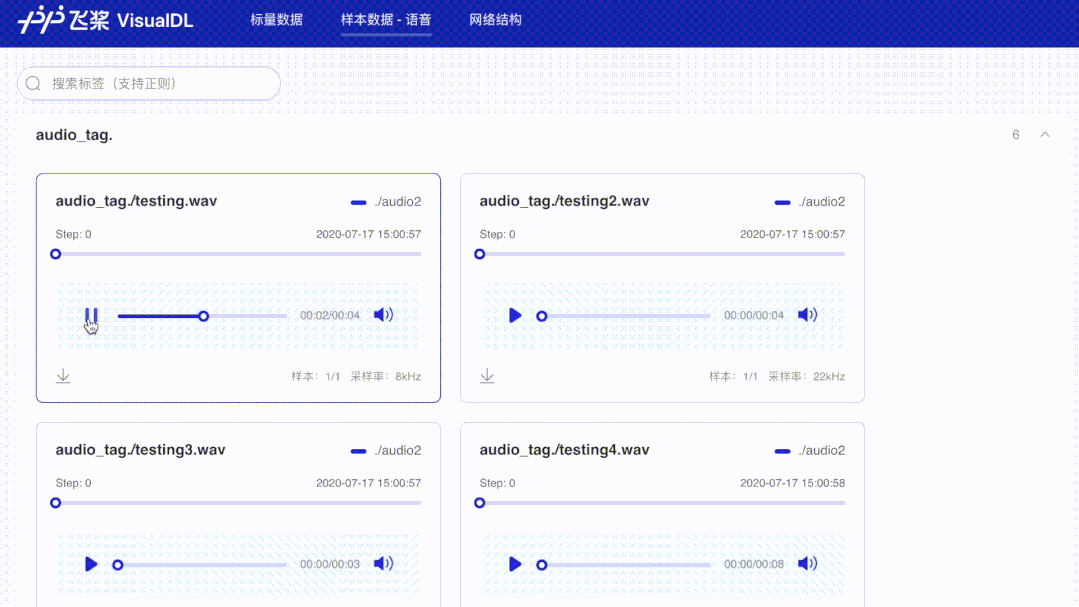Switch to the 标量数据 tab
This screenshot has height=607, width=1079.
tap(275, 19)
